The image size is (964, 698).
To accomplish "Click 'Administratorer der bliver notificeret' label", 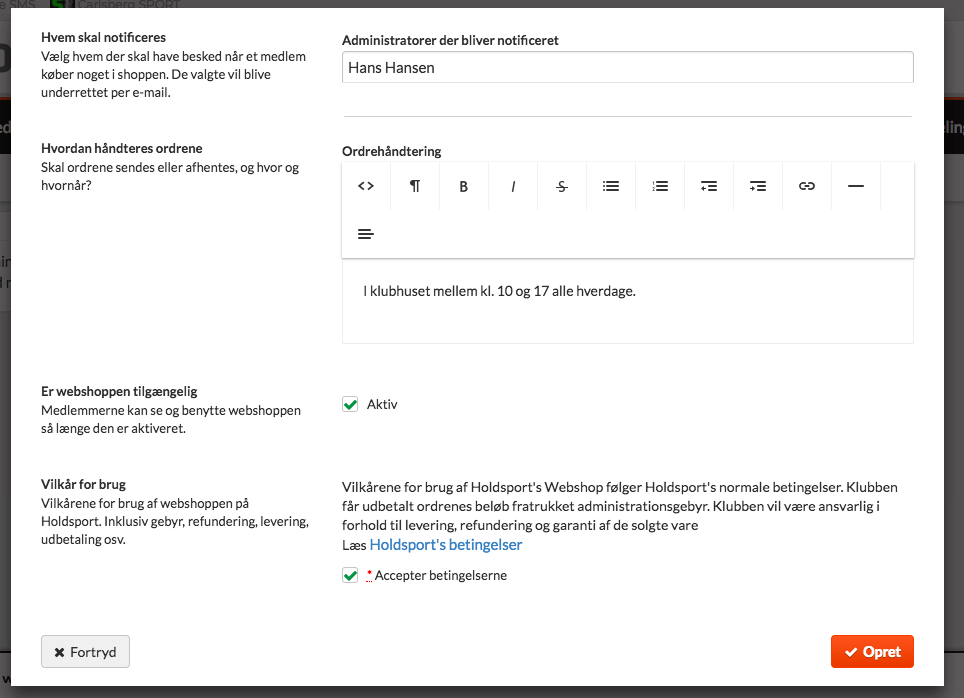I will (x=450, y=41).
